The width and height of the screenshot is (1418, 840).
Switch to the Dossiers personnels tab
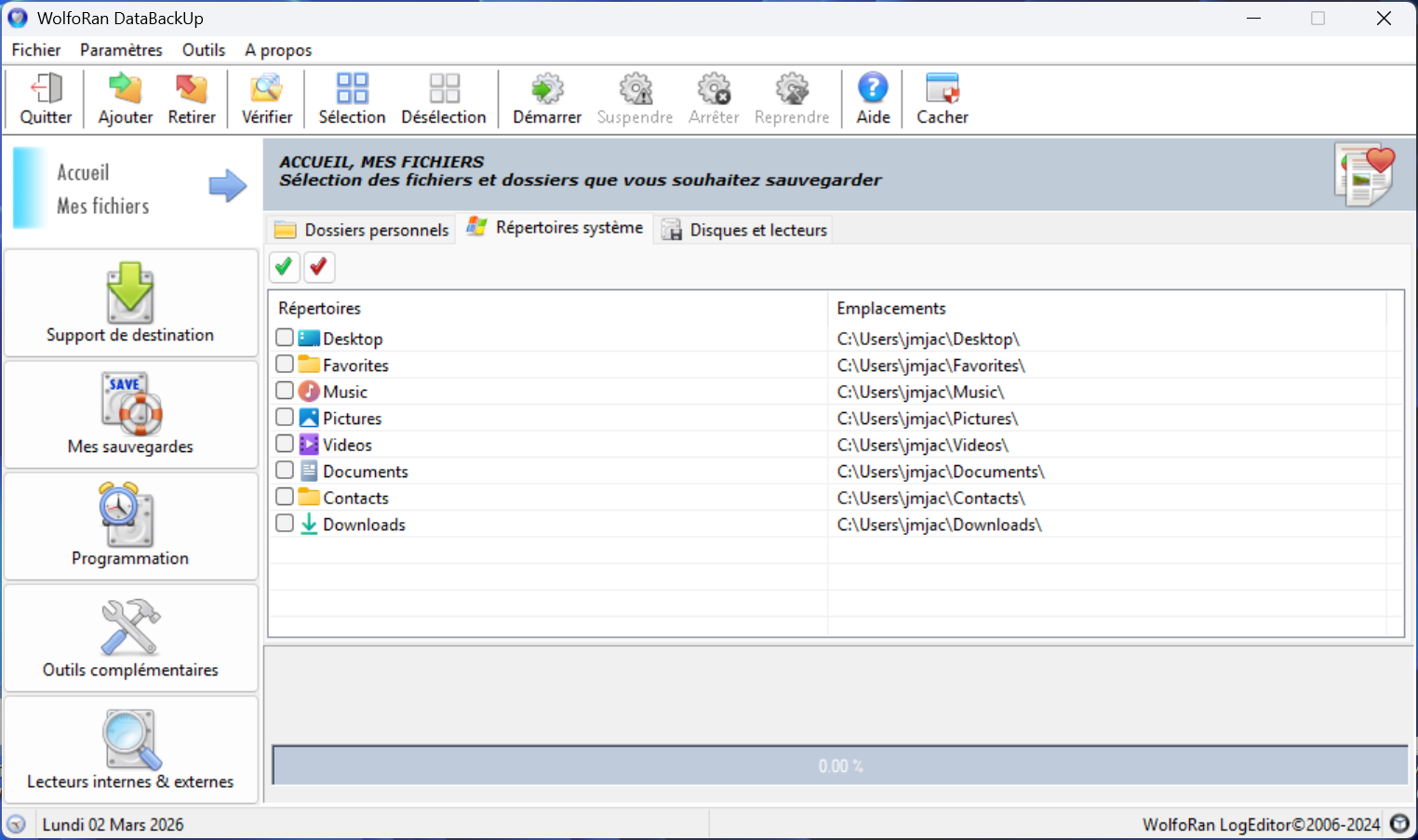pyautogui.click(x=364, y=230)
